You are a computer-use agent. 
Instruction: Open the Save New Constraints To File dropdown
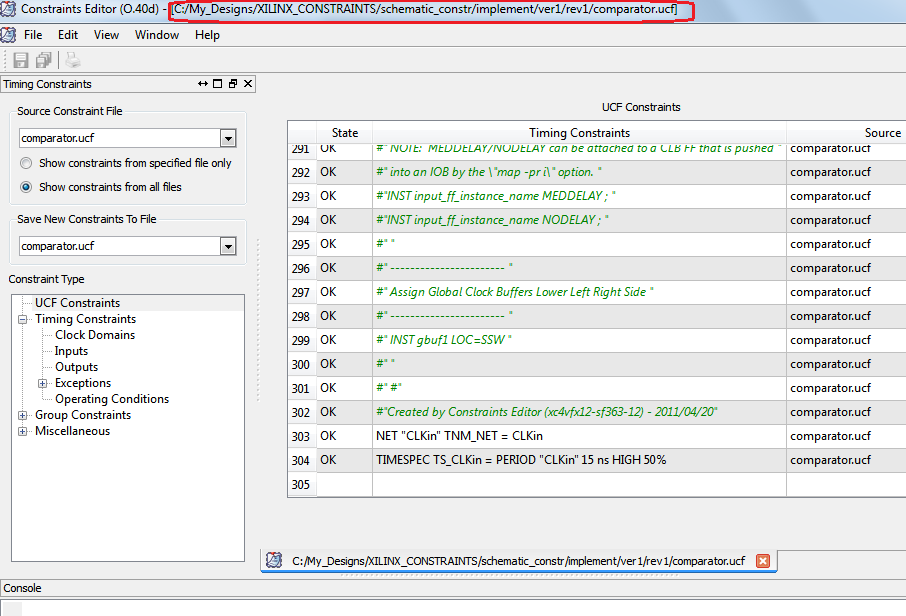coord(230,245)
